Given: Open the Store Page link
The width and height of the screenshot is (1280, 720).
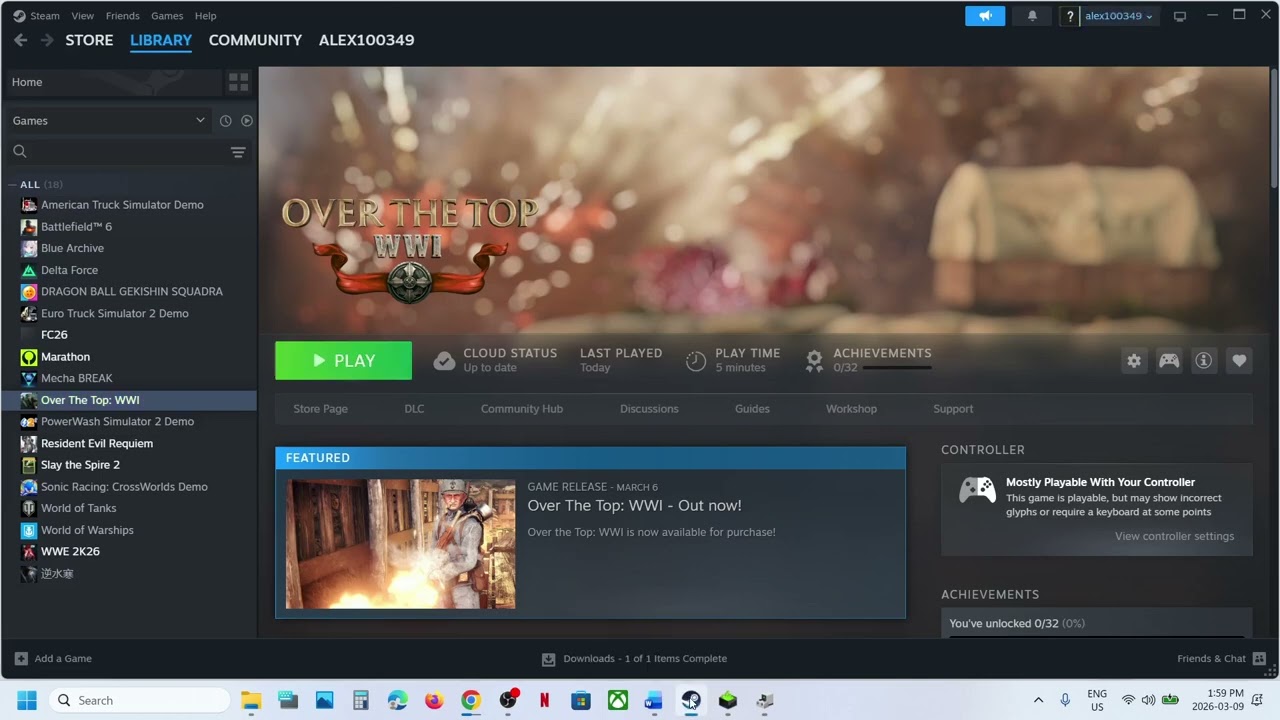Looking at the screenshot, I should tap(321, 409).
